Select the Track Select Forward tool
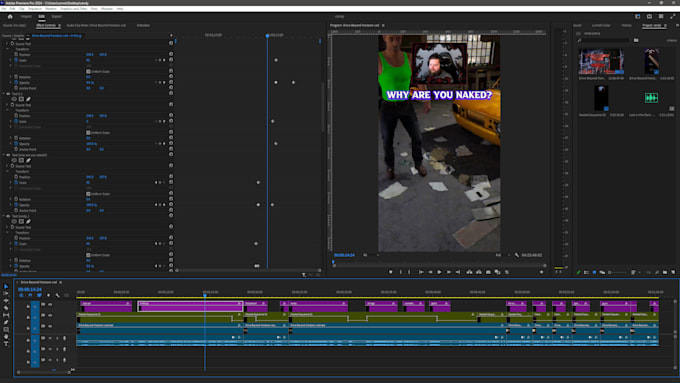The width and height of the screenshot is (680, 383). pos(6,294)
